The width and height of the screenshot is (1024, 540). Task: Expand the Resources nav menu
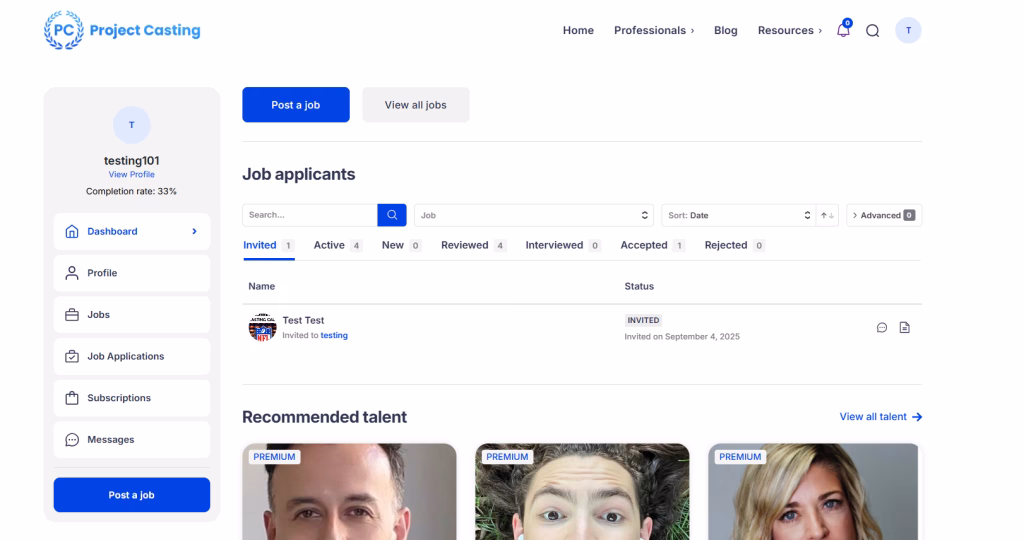790,31
